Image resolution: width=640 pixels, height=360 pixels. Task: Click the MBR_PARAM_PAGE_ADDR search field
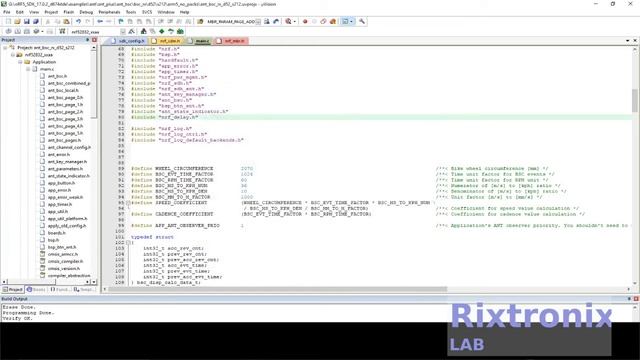coord(231,22)
